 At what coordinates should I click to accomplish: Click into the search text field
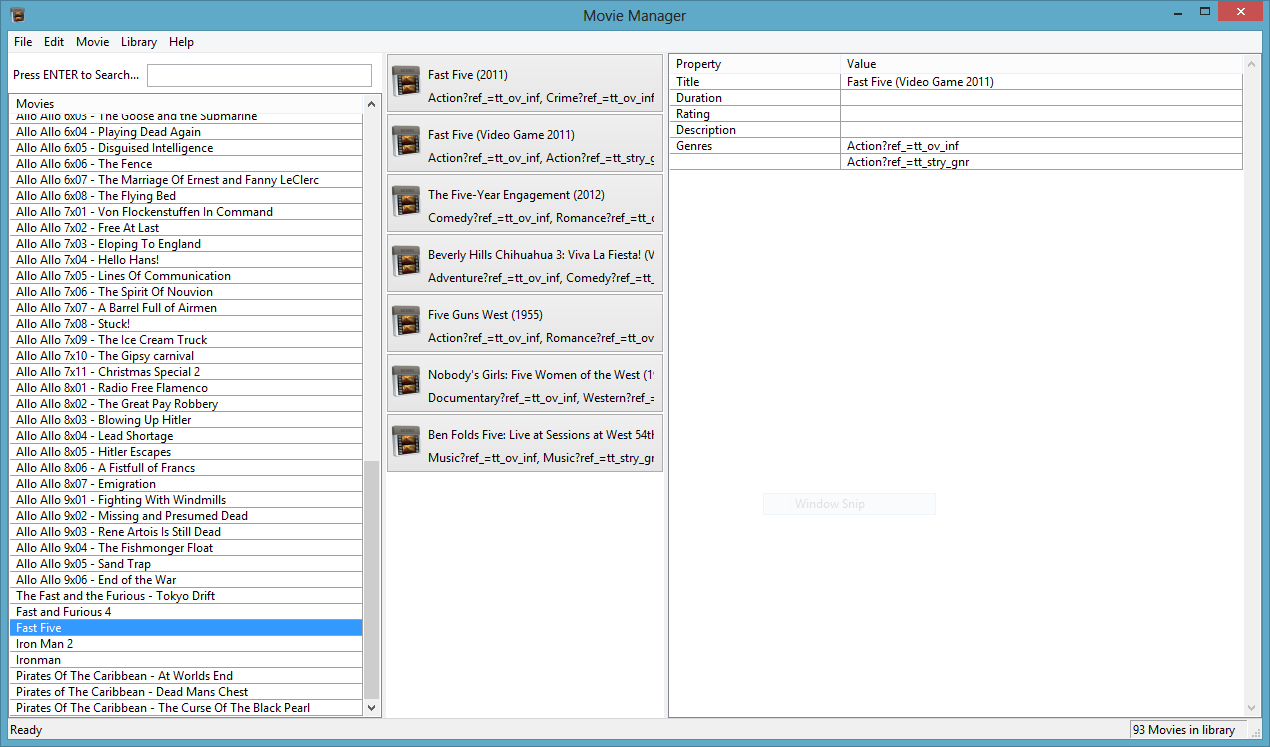(x=259, y=75)
